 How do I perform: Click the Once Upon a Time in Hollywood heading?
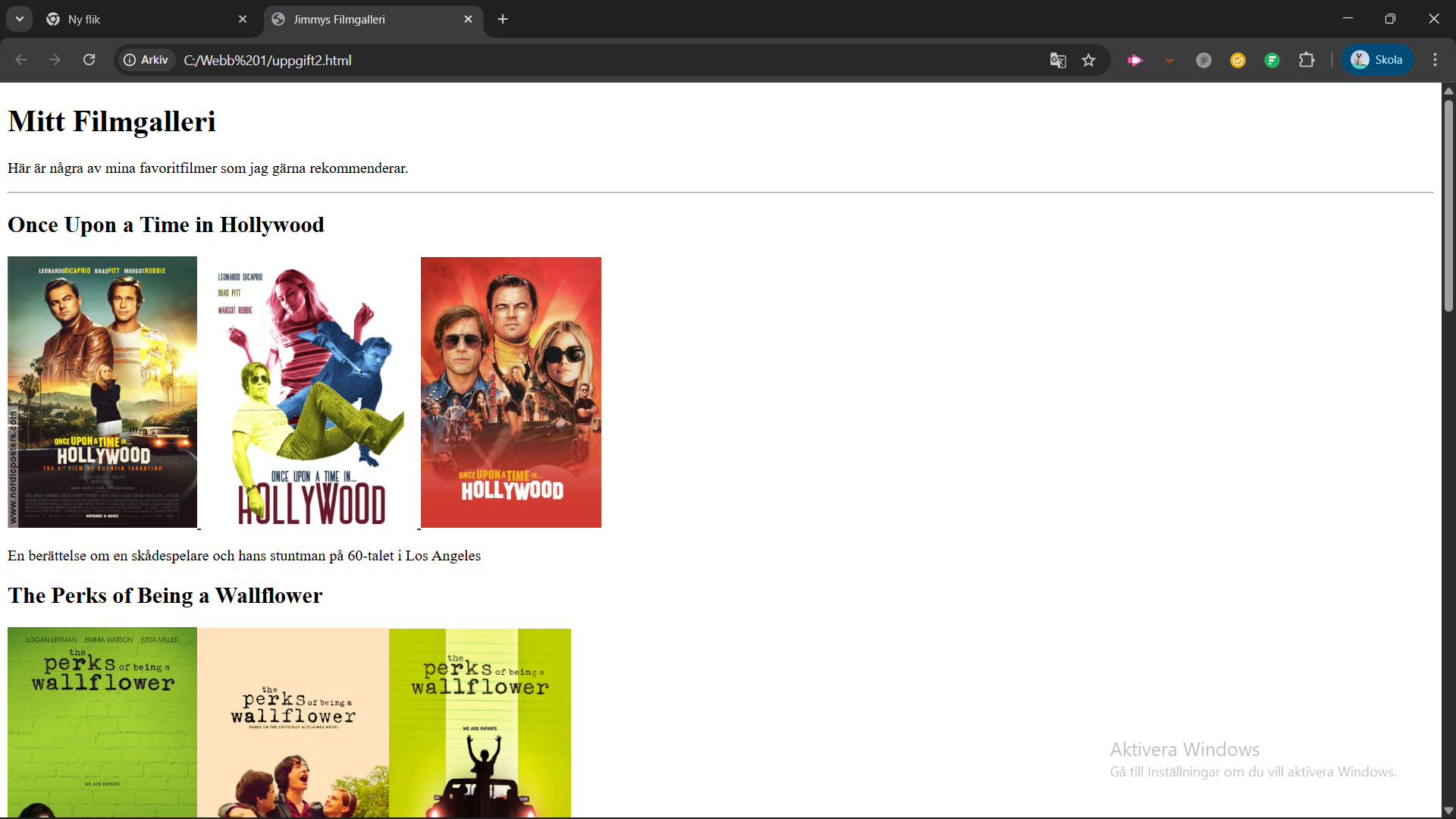(x=166, y=225)
